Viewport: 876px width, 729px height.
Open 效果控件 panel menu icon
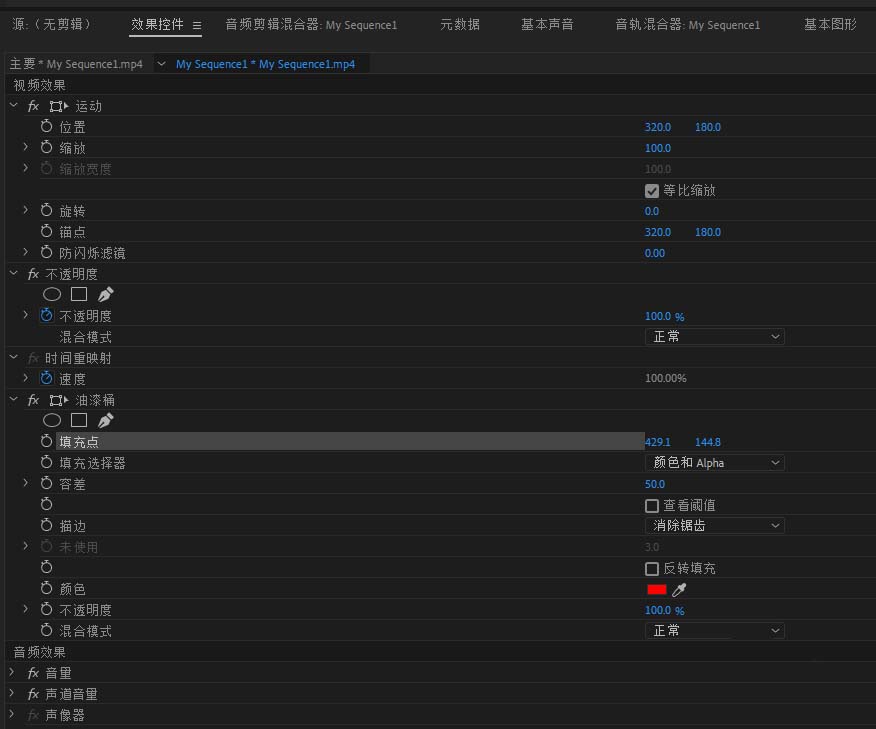click(197, 25)
